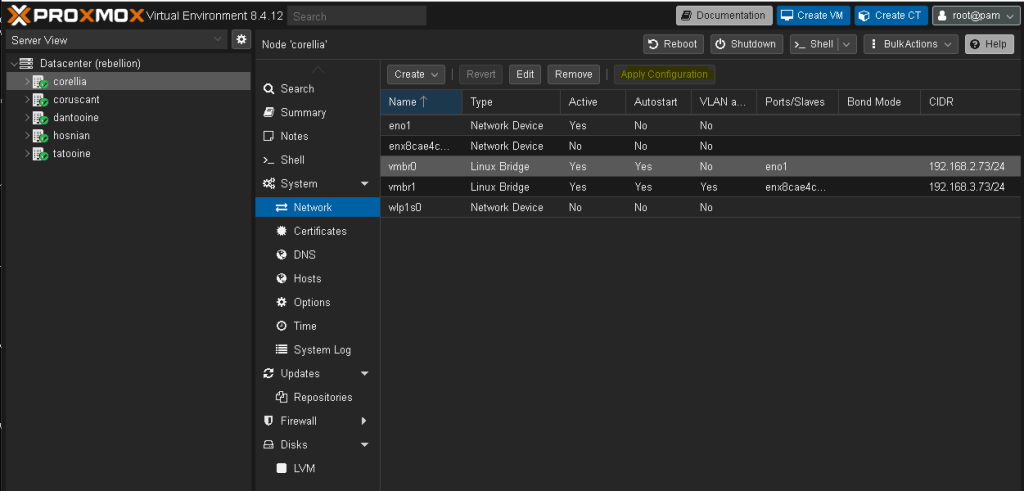Open the Shell options dropdown arrow
1024x491 pixels.
click(x=846, y=44)
